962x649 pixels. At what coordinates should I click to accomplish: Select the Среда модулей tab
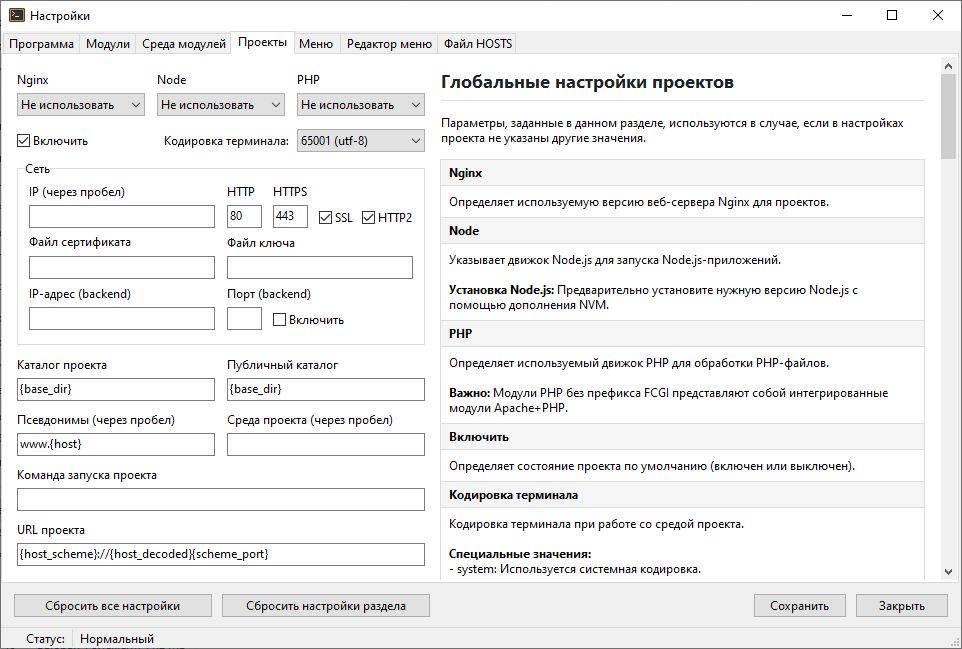pos(184,44)
